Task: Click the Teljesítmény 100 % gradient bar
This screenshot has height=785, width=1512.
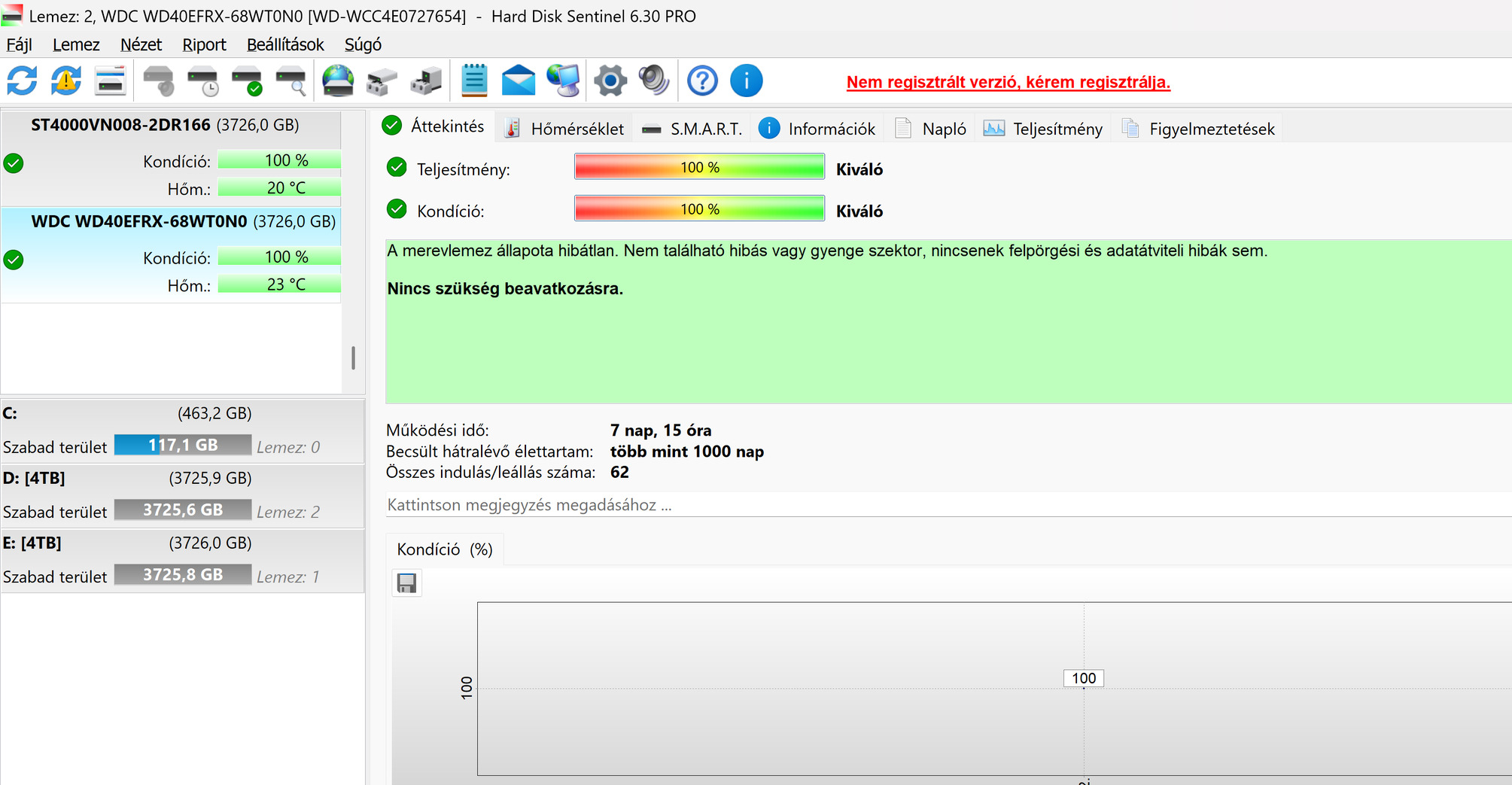Action: (x=700, y=167)
